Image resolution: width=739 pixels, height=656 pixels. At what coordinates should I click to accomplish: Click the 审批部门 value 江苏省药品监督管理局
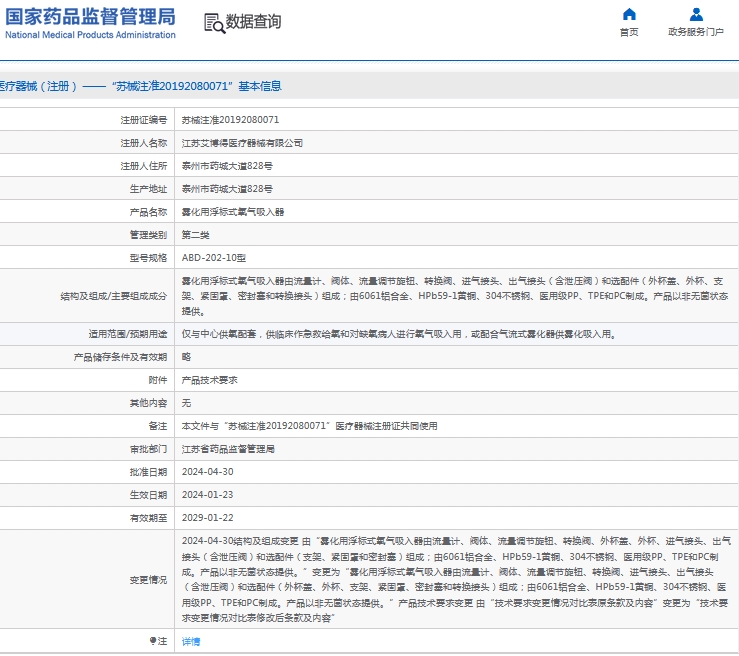228,449
